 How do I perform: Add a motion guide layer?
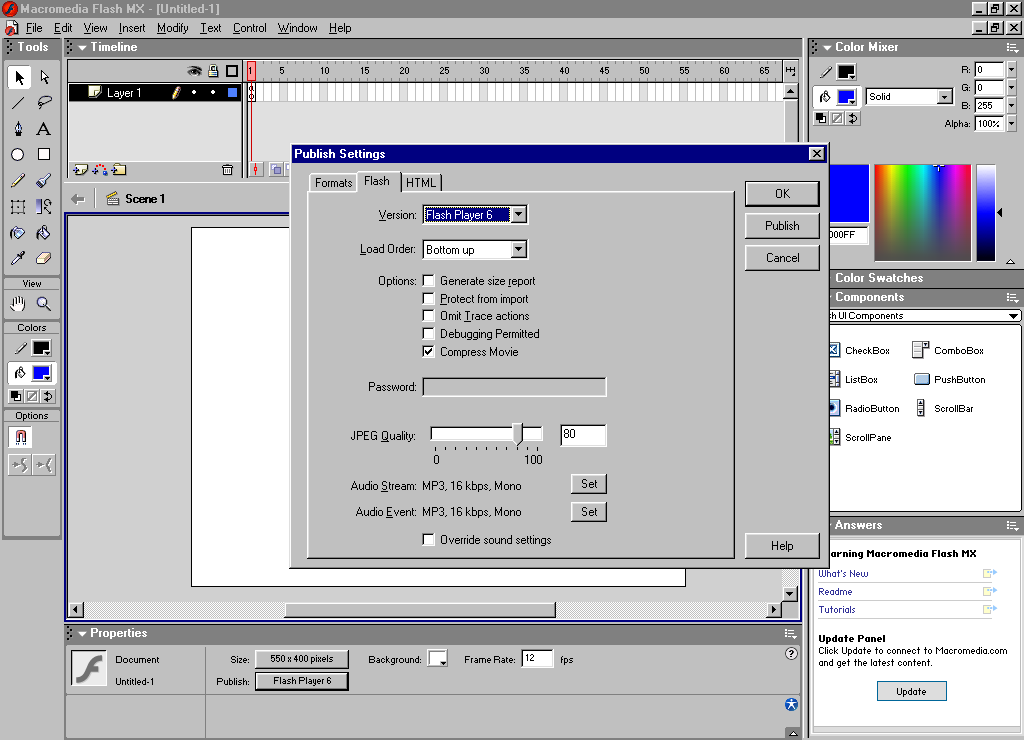[x=100, y=170]
